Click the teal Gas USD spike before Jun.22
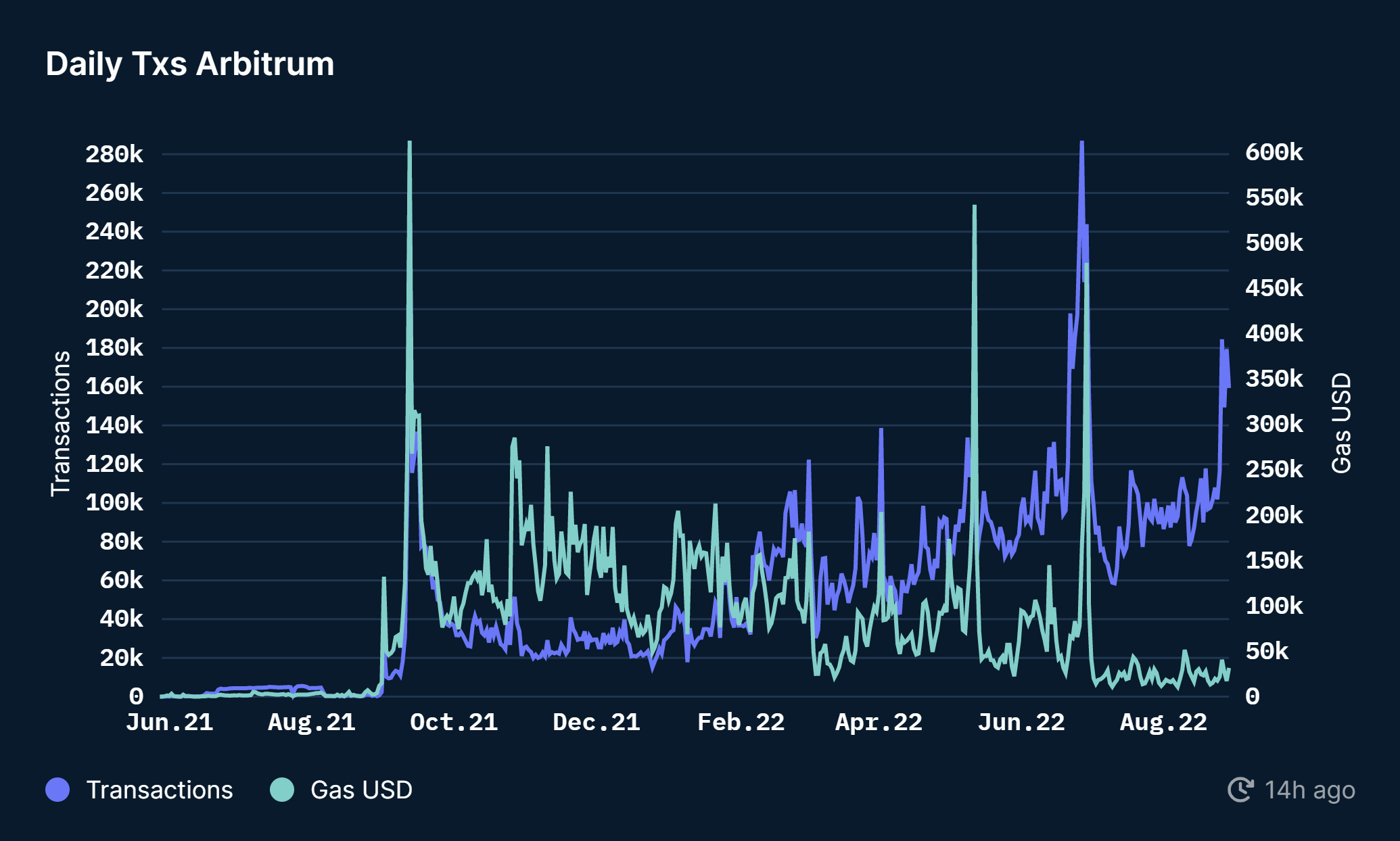The height and width of the screenshot is (841, 1400). [975, 207]
